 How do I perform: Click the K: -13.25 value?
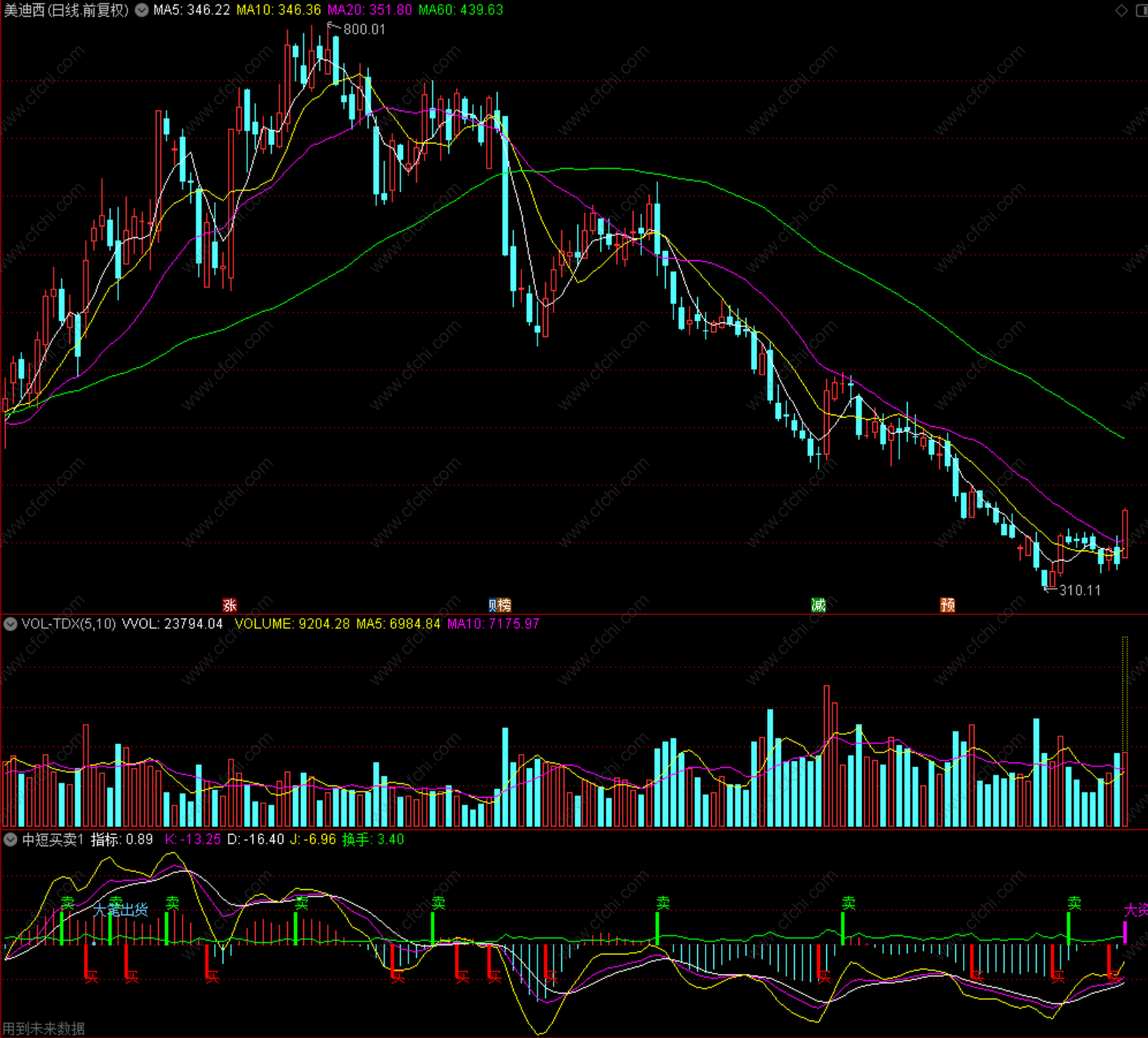click(x=193, y=839)
